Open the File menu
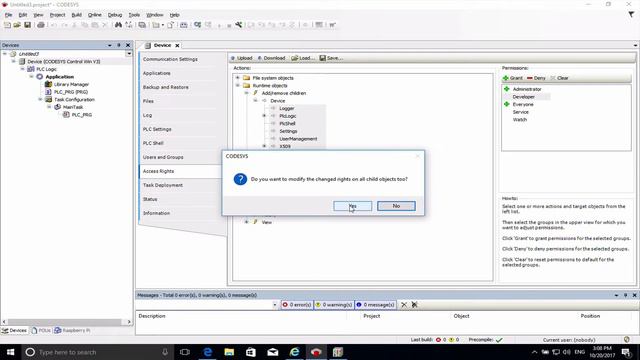 pyautogui.click(x=8, y=15)
